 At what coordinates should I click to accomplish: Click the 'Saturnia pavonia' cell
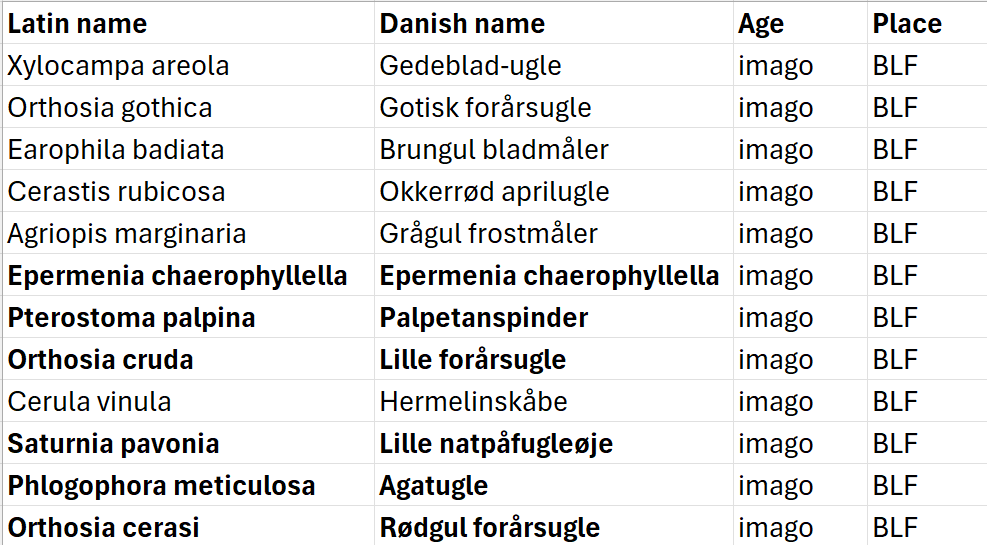(114, 444)
